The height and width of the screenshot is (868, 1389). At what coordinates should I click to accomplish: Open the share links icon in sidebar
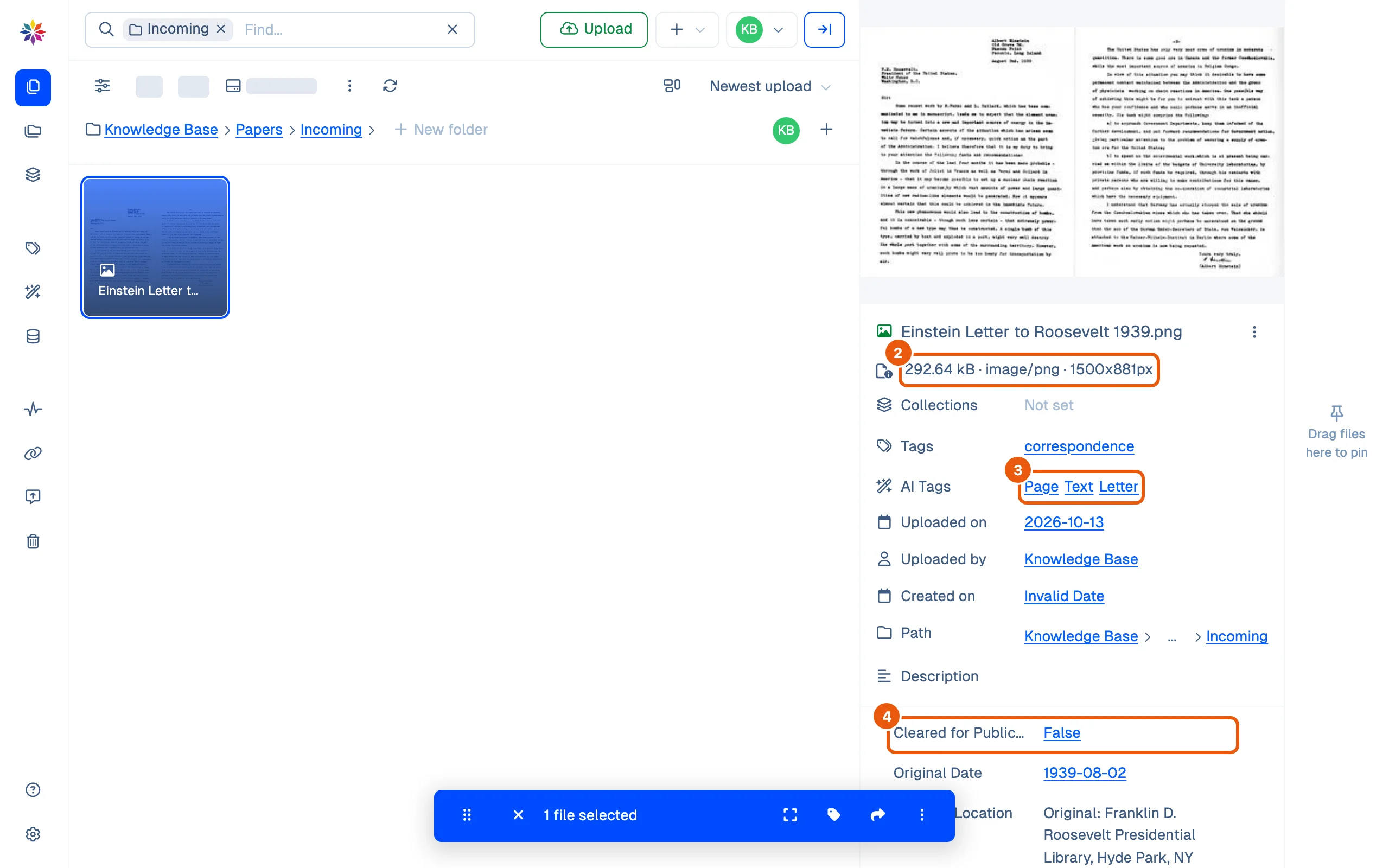33,453
